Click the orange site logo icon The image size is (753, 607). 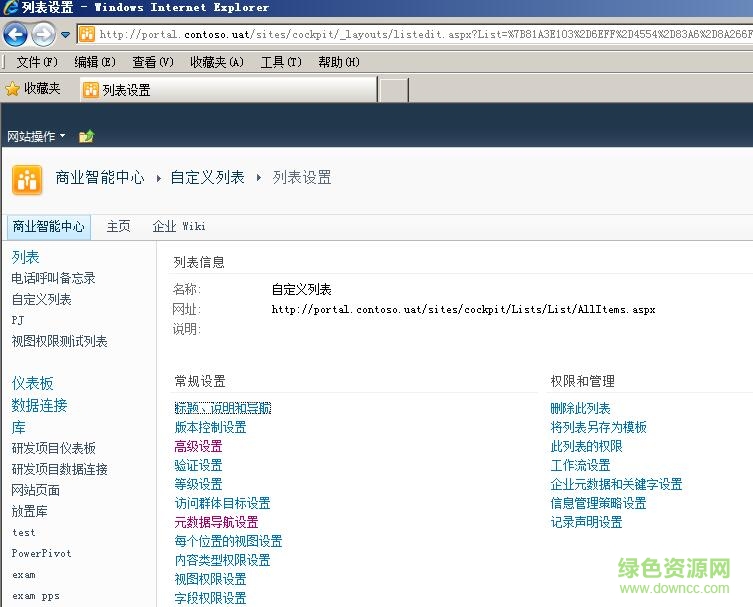[27, 180]
